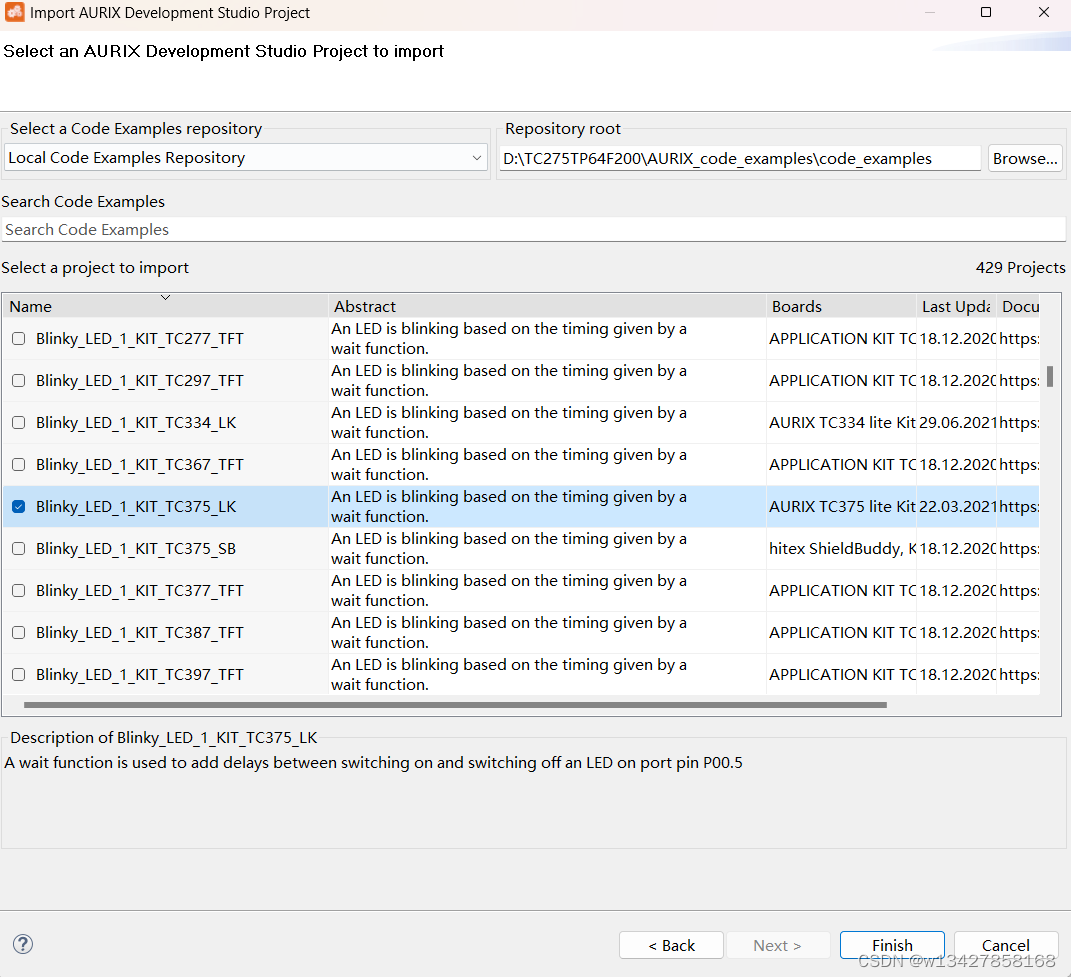Click the AURIX TC375 lite Kit board cell
Screen dimensions: 1071x977
842,507
